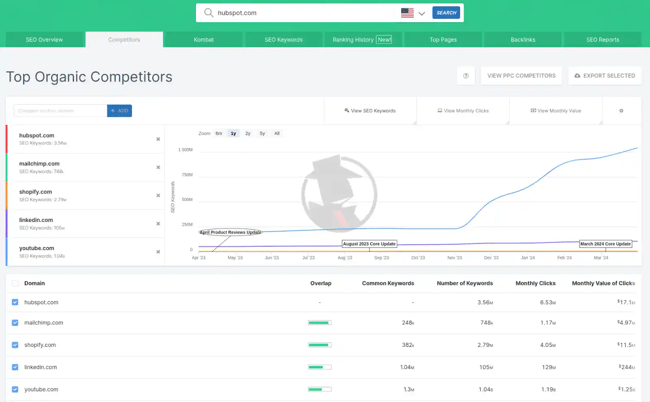Expand the View SEO Keywords chart option
Image resolution: width=650 pixels, height=402 pixels.
coord(370,111)
